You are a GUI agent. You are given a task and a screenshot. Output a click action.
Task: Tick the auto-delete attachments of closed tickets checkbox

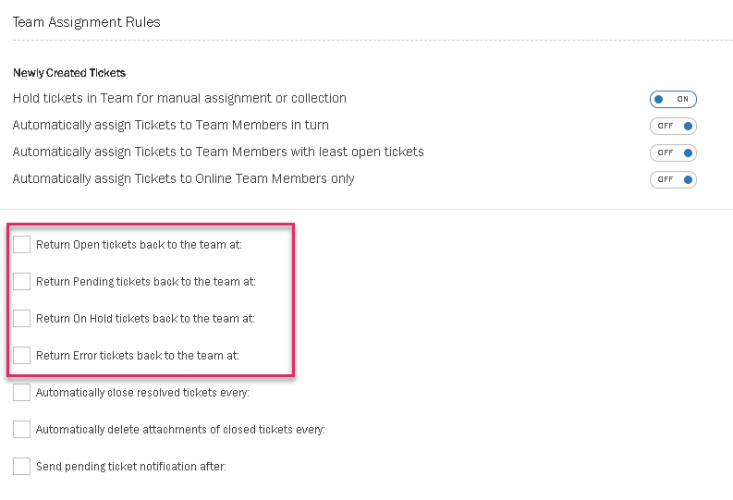point(22,429)
